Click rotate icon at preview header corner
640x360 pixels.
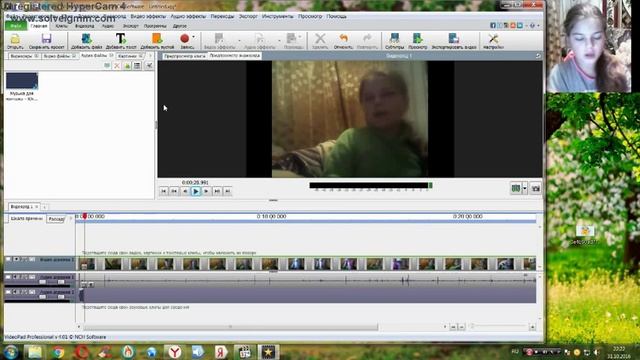(538, 56)
